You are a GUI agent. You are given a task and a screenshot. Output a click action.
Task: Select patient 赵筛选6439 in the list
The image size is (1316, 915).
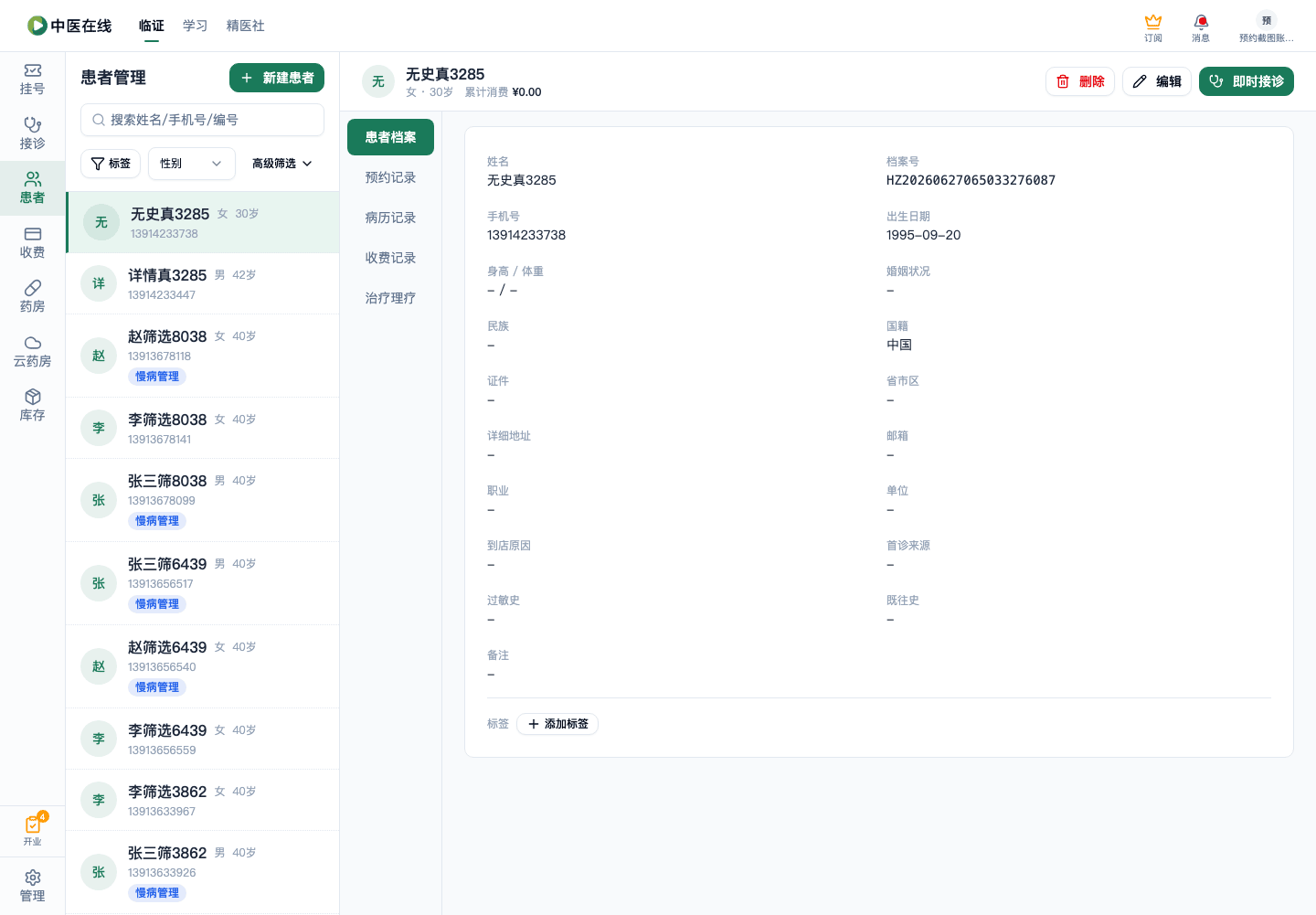pyautogui.click(x=203, y=666)
